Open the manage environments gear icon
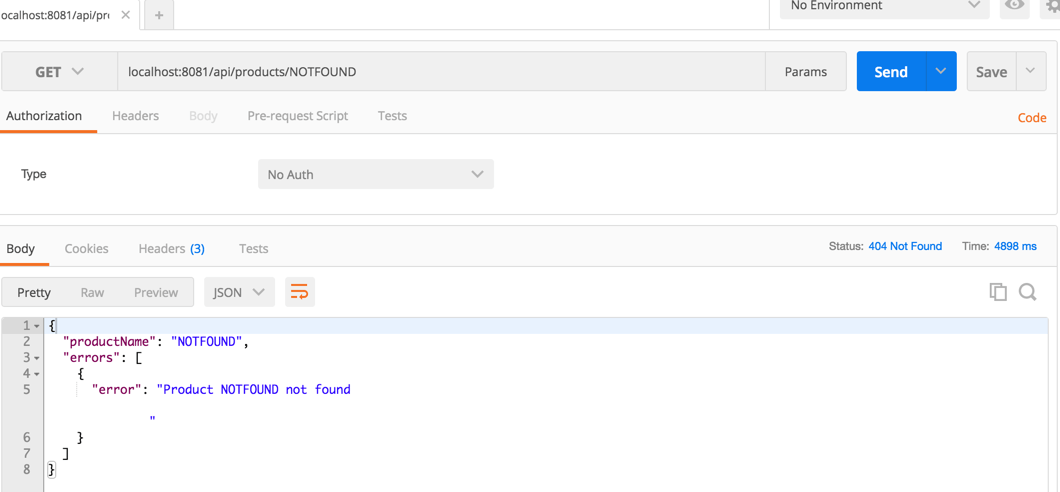 click(1052, 6)
